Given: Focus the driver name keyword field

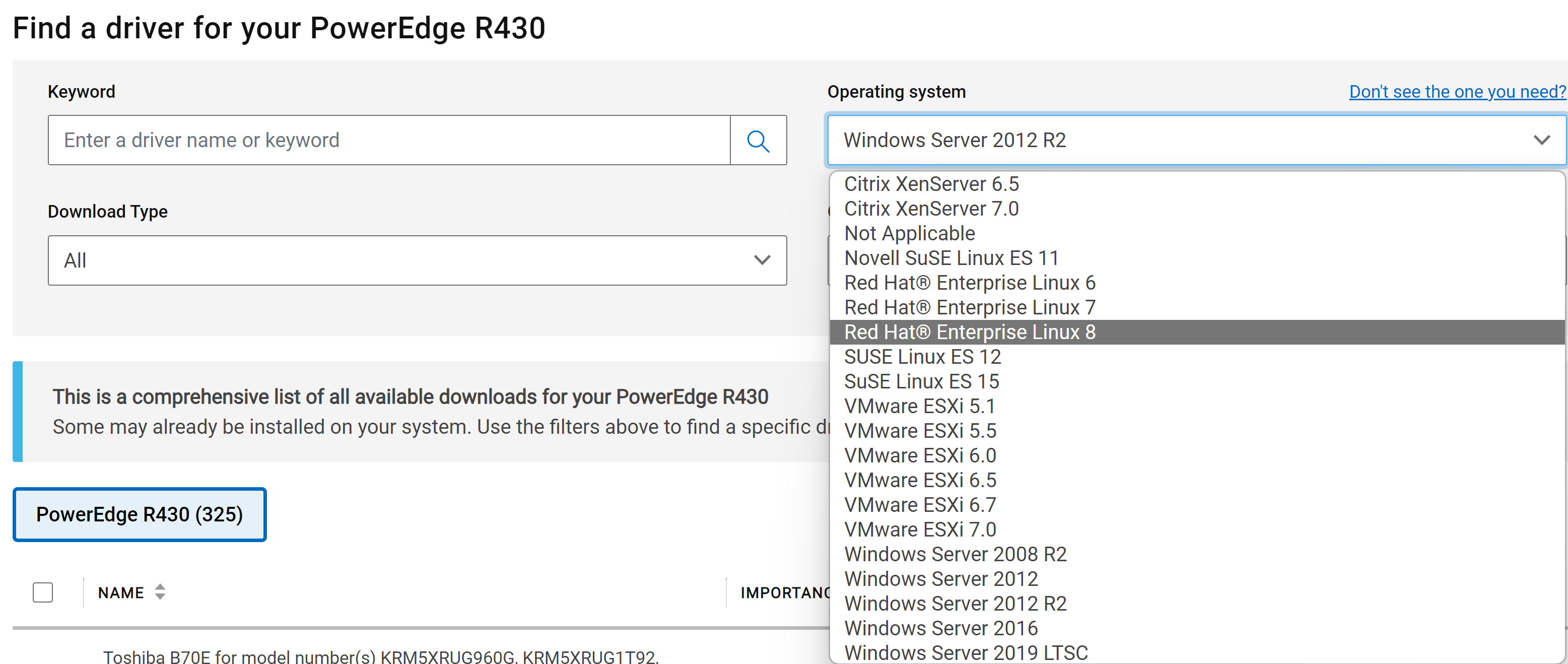Looking at the screenshot, I should pyautogui.click(x=389, y=140).
